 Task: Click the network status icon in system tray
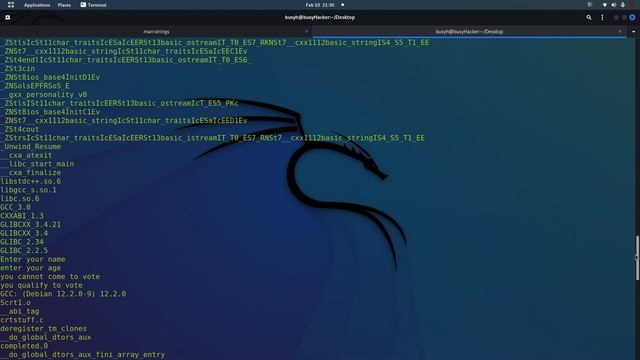pyautogui.click(x=604, y=5)
